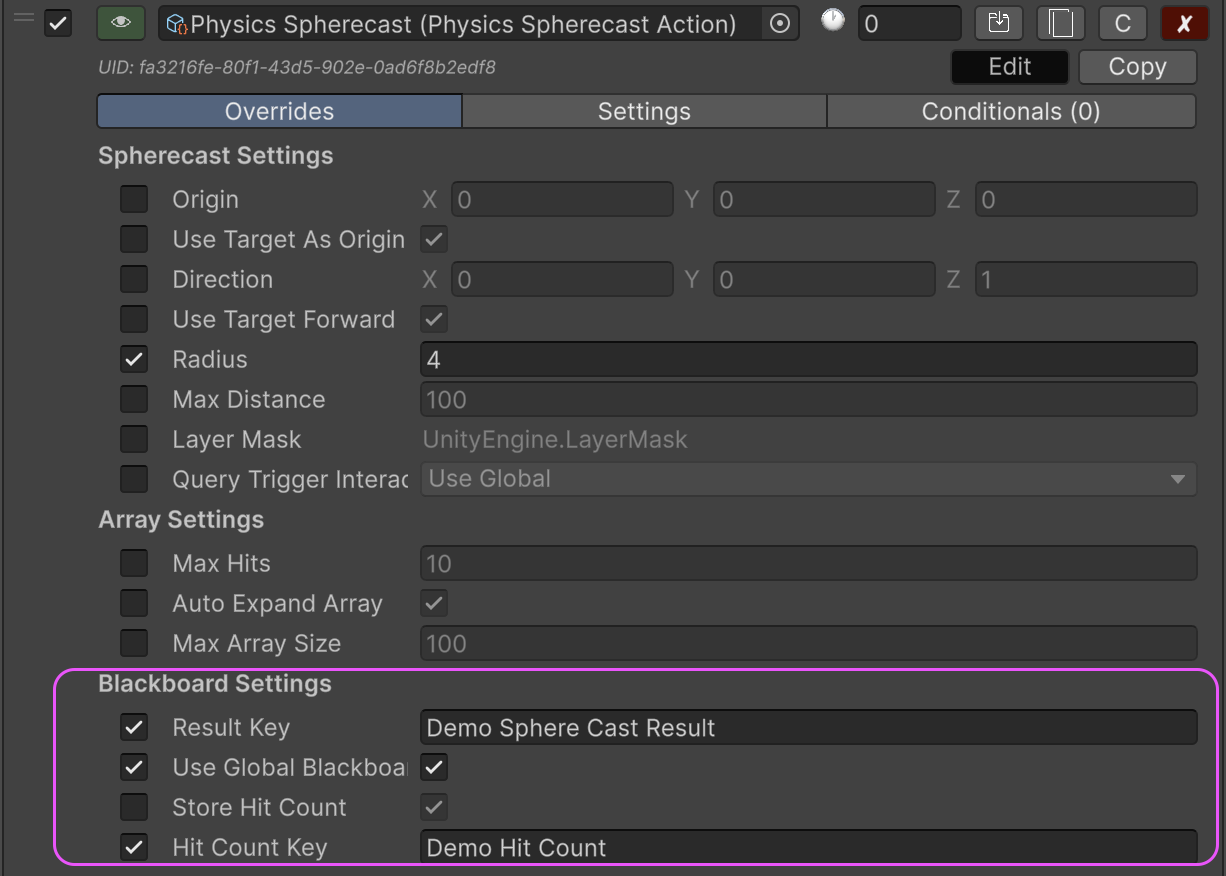Disable the action's enabled checkbox in the header
Image resolution: width=1226 pixels, height=876 pixels.
pyautogui.click(x=58, y=23)
